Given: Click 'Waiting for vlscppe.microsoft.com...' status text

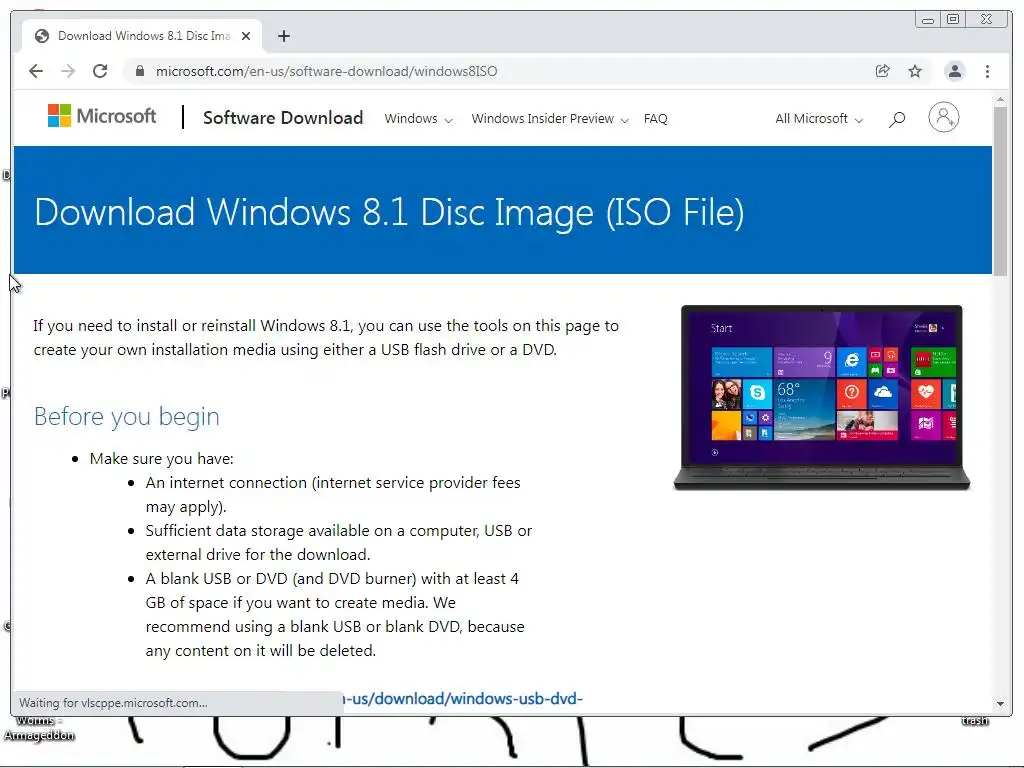Looking at the screenshot, I should [x=113, y=703].
